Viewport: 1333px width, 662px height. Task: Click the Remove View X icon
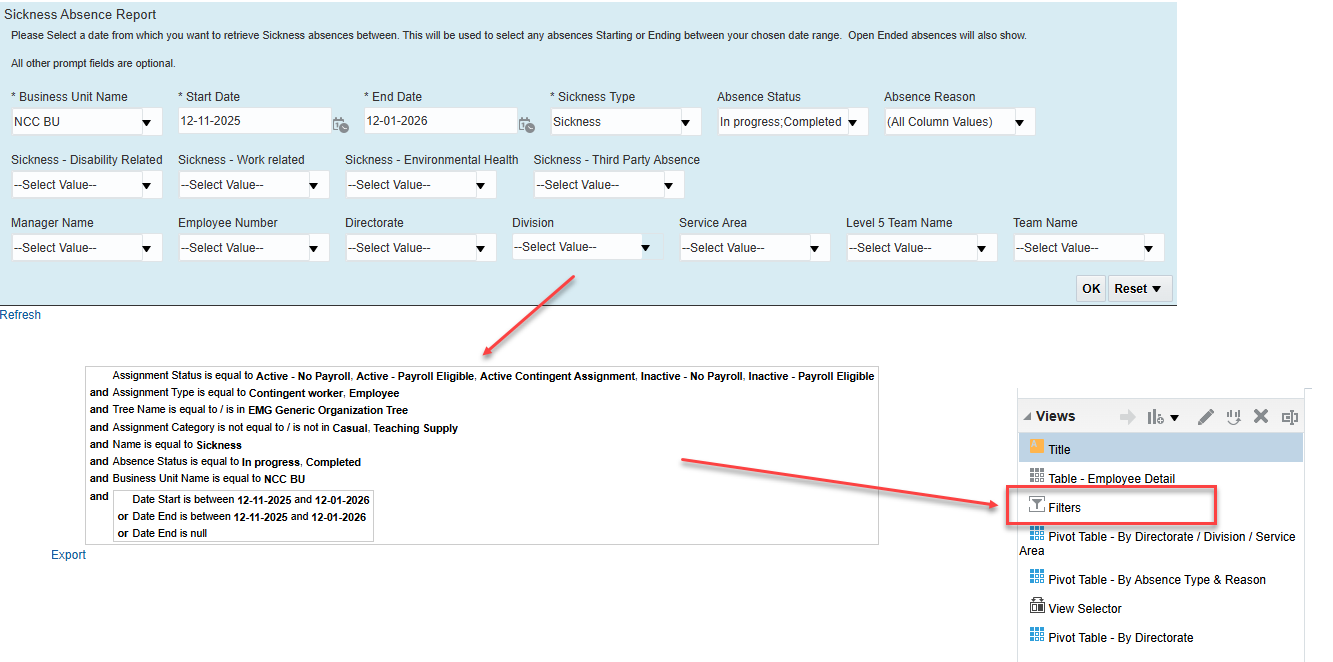pos(1261,417)
